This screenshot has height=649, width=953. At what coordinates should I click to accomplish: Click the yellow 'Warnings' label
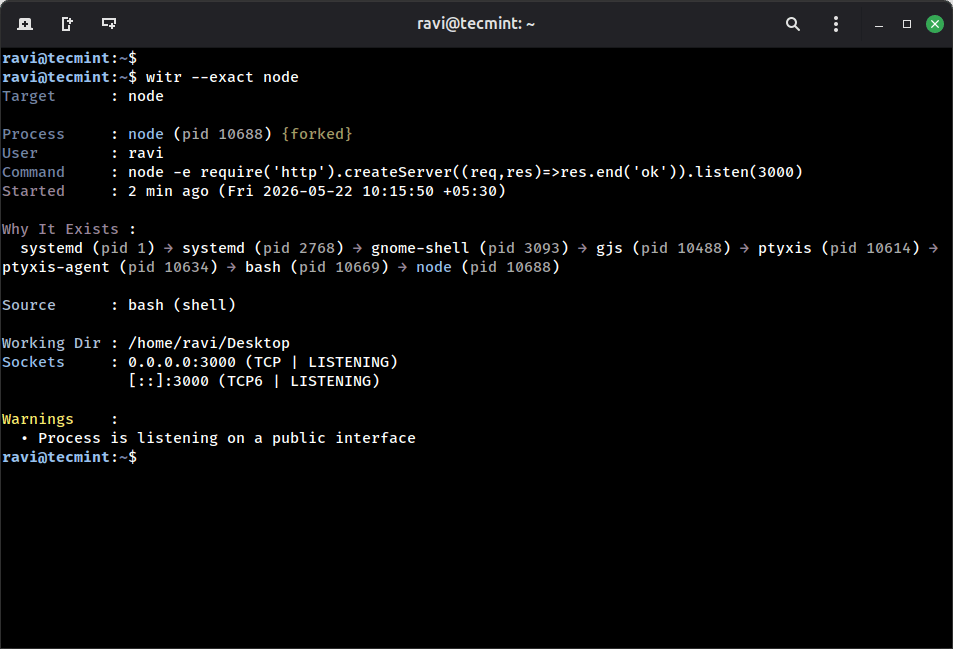click(38, 419)
